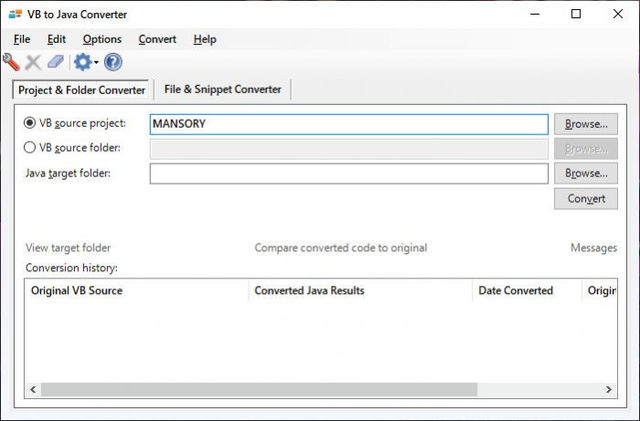This screenshot has height=421, width=640.
Task: Switch to File & Snippet Converter tab
Action: [x=222, y=89]
